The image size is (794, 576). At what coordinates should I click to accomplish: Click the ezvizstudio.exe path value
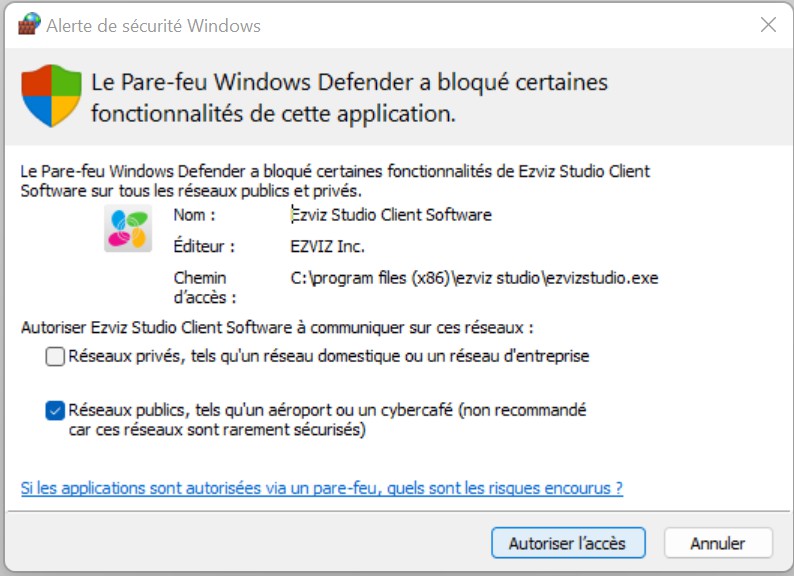[x=474, y=278]
